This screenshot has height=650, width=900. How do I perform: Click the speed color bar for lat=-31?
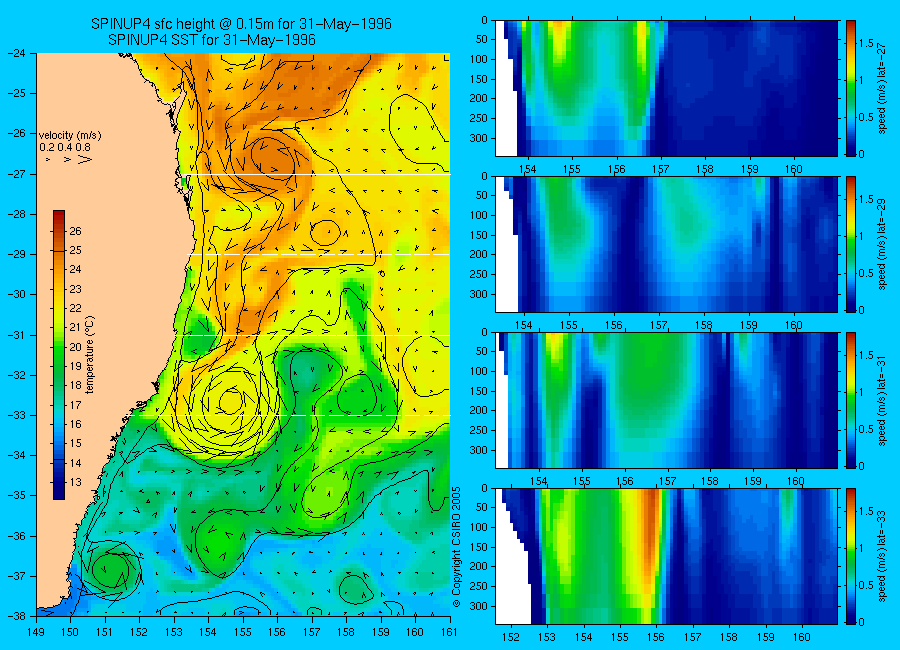pyautogui.click(x=851, y=400)
